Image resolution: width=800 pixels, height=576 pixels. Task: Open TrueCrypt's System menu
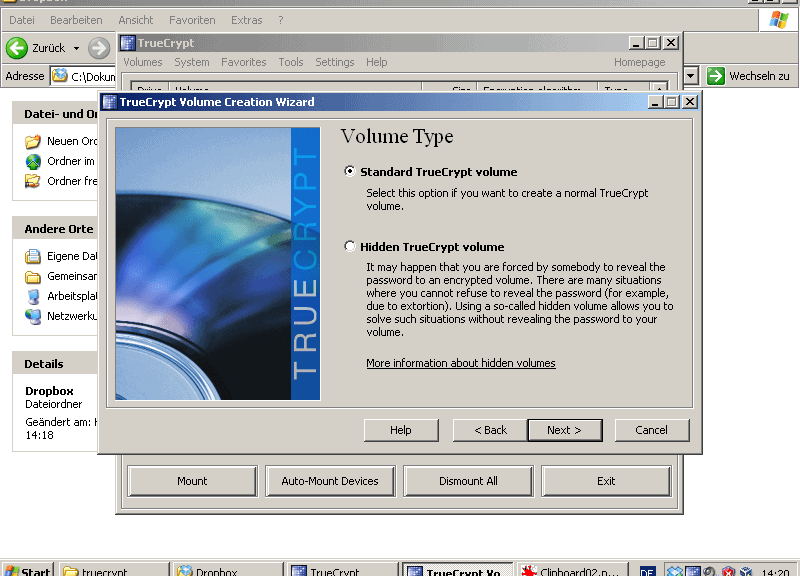[x=192, y=62]
